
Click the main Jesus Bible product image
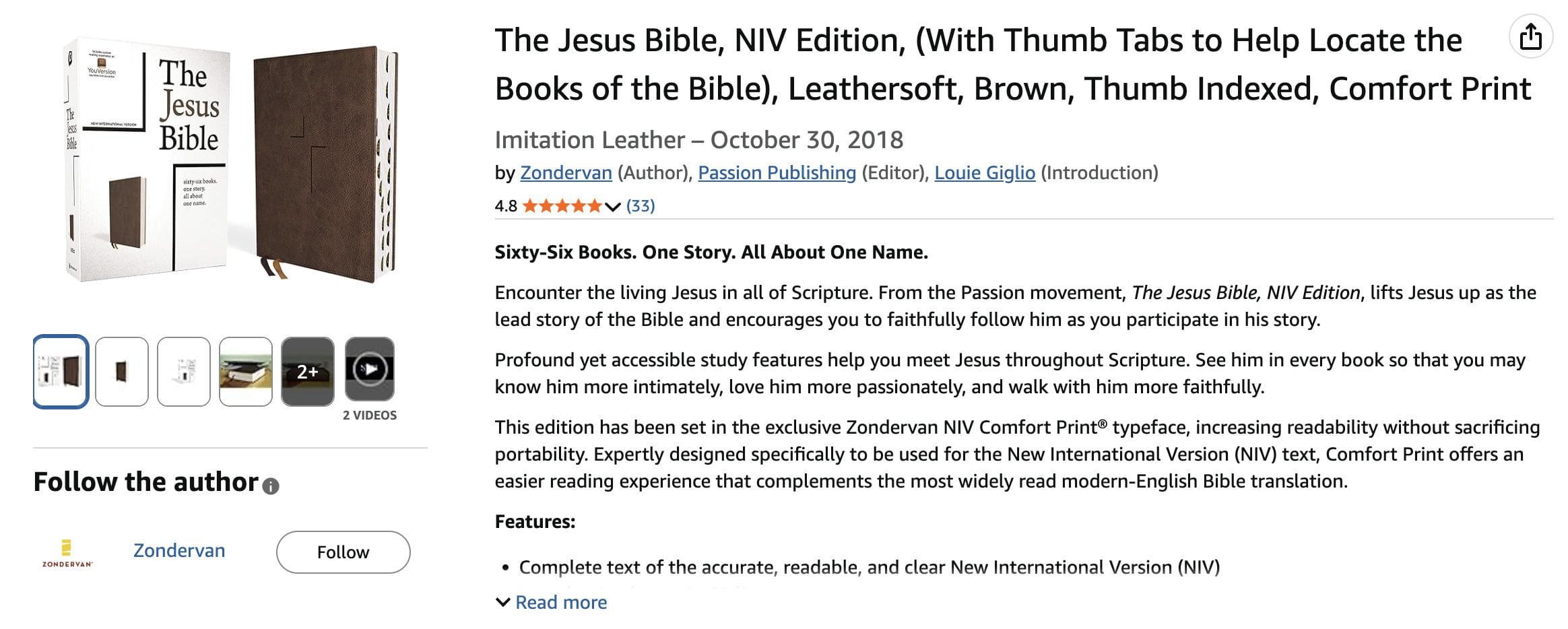[230, 162]
